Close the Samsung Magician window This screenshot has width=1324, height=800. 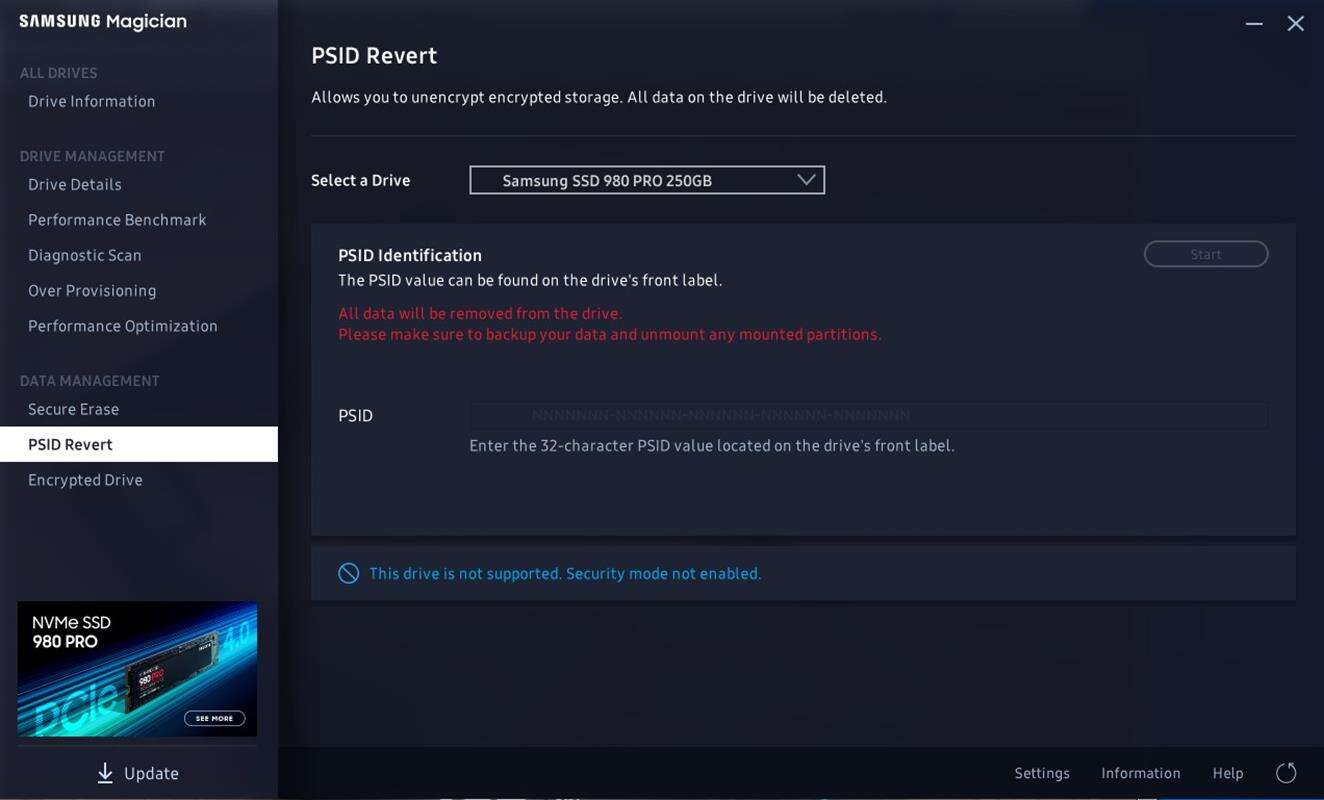click(x=1295, y=23)
